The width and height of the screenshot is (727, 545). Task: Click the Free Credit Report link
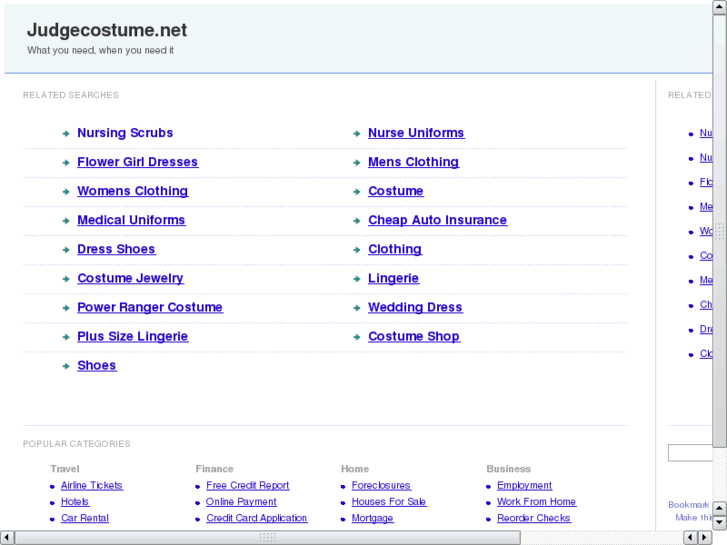248,485
